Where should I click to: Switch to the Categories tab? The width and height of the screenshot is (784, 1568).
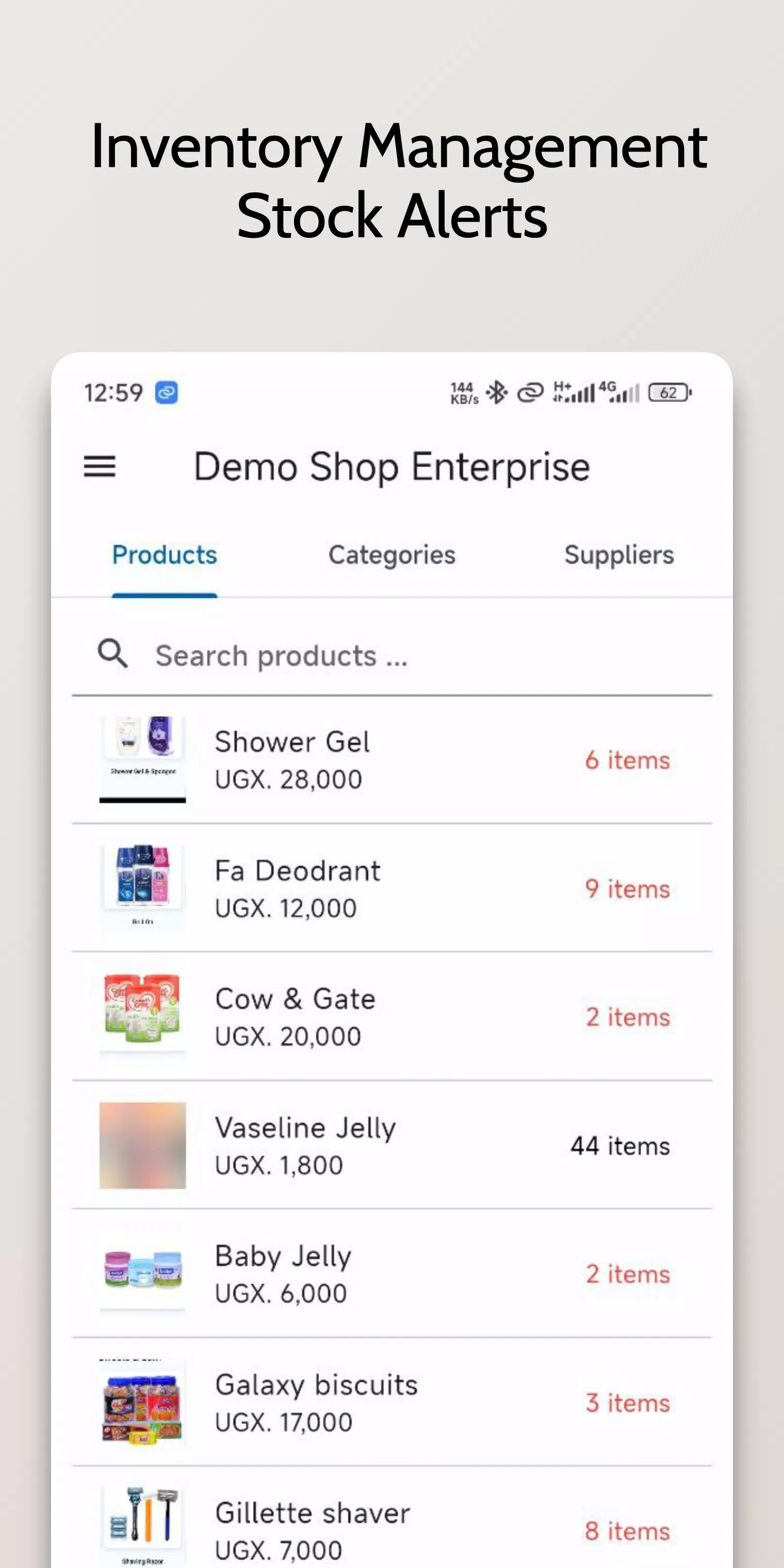tap(391, 555)
